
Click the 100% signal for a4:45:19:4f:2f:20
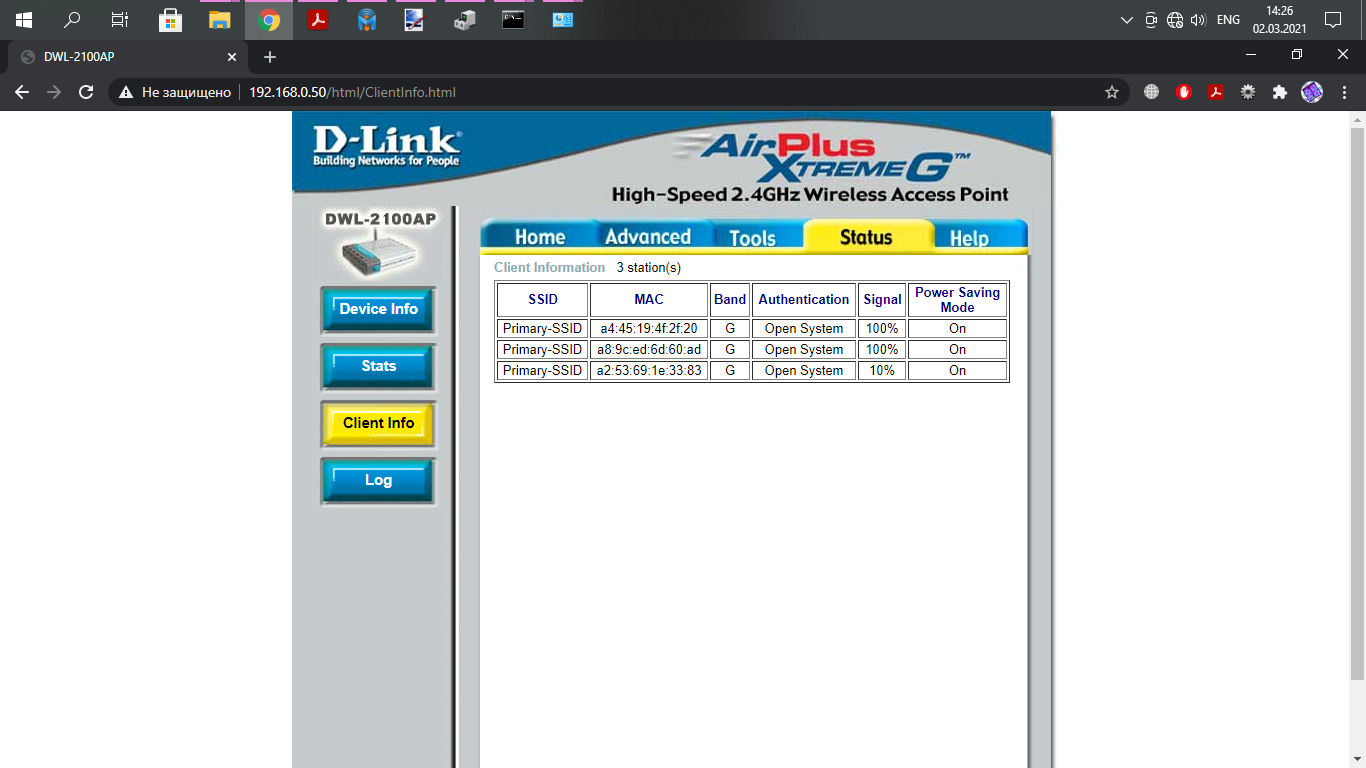[x=882, y=328]
